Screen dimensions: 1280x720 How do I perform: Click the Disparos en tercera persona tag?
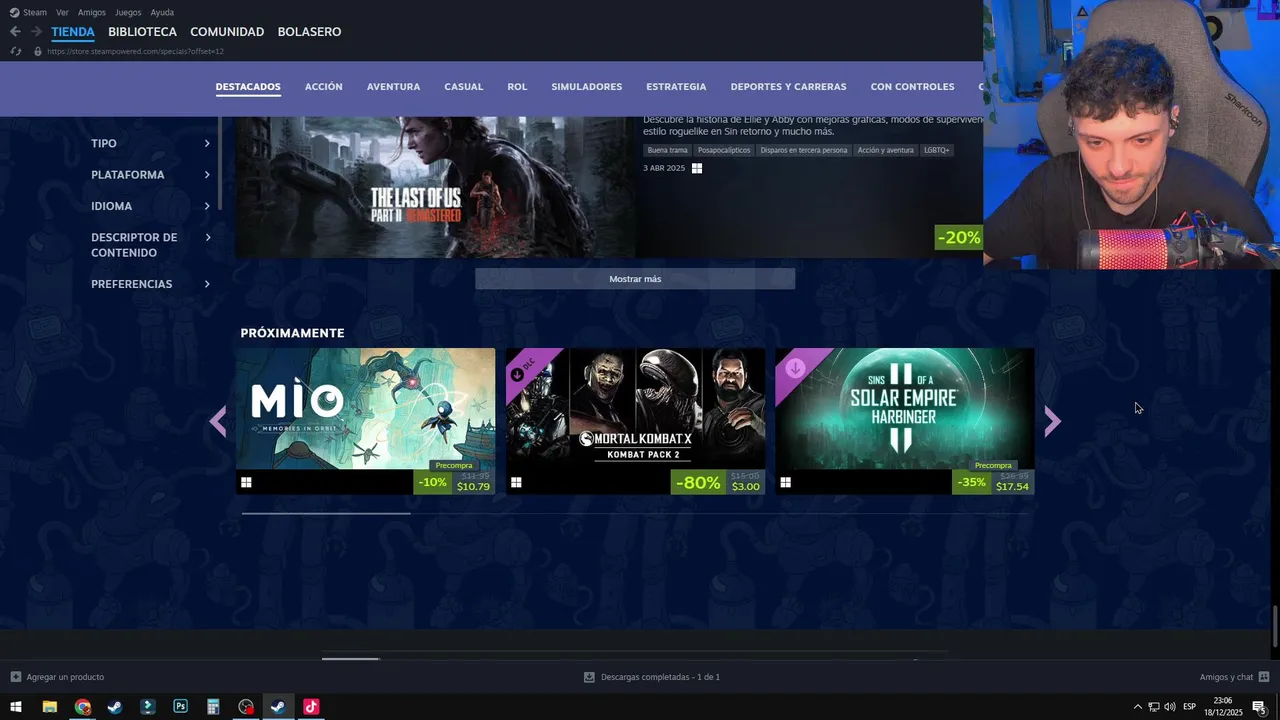(x=804, y=150)
